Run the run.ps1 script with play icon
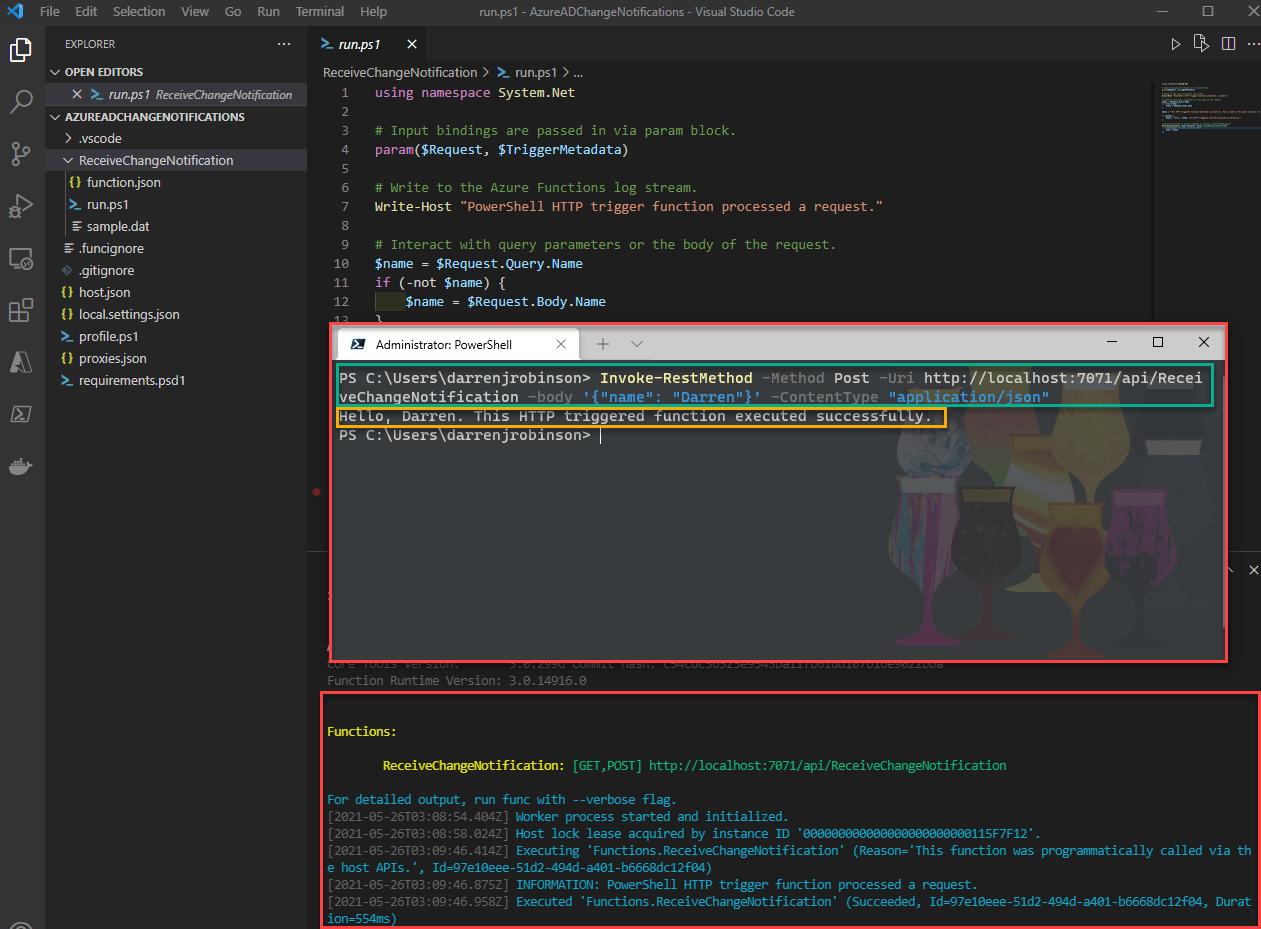This screenshot has width=1261, height=929. [x=1176, y=44]
